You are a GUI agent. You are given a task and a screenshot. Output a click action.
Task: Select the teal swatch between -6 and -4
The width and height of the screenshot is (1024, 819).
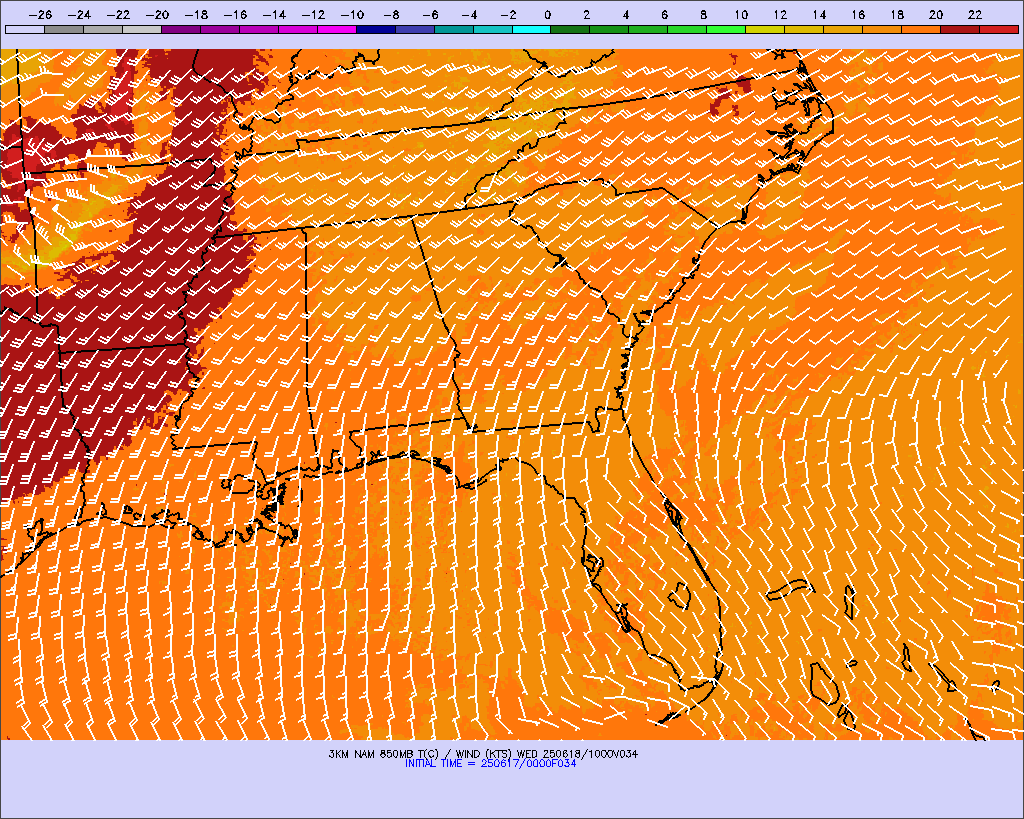tap(453, 29)
